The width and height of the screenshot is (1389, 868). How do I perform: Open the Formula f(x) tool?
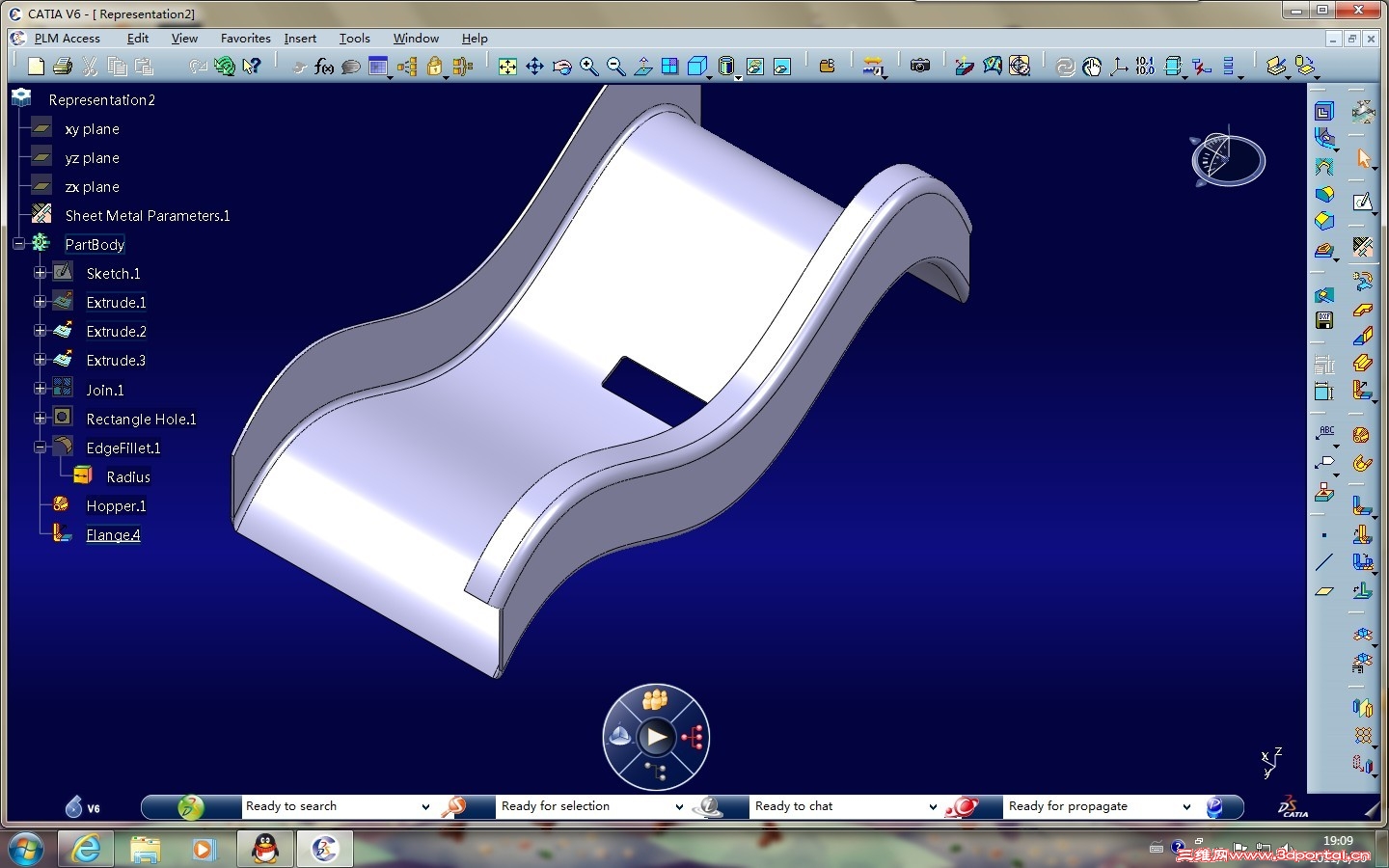pyautogui.click(x=324, y=67)
